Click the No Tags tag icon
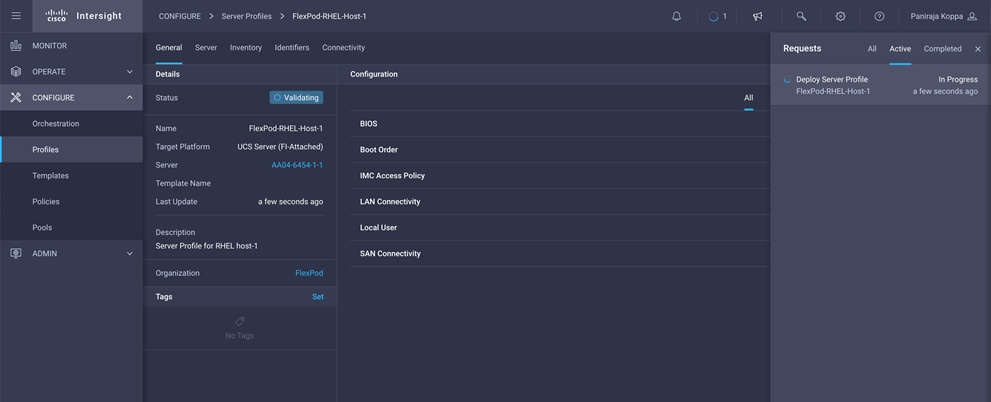This screenshot has height=402, width=991. tap(240, 321)
